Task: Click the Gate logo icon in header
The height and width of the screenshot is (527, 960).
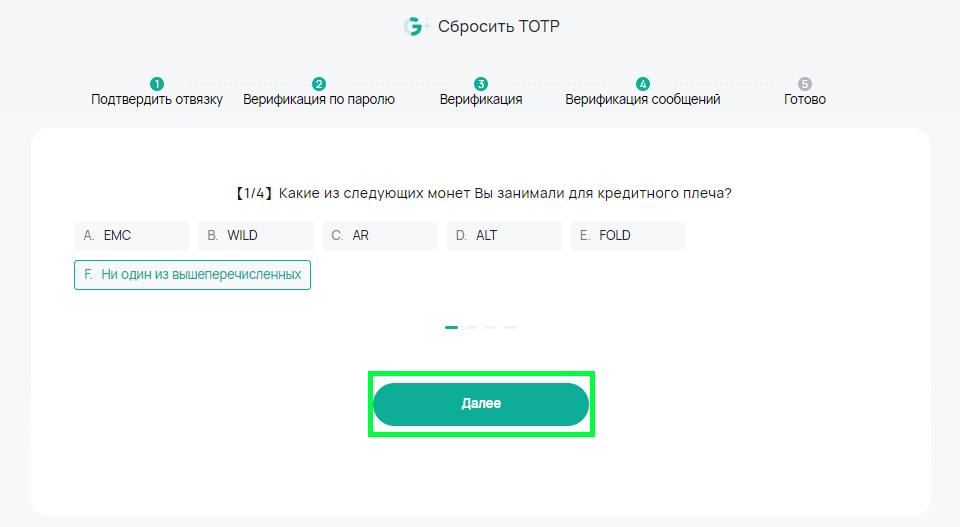Action: 416,26
